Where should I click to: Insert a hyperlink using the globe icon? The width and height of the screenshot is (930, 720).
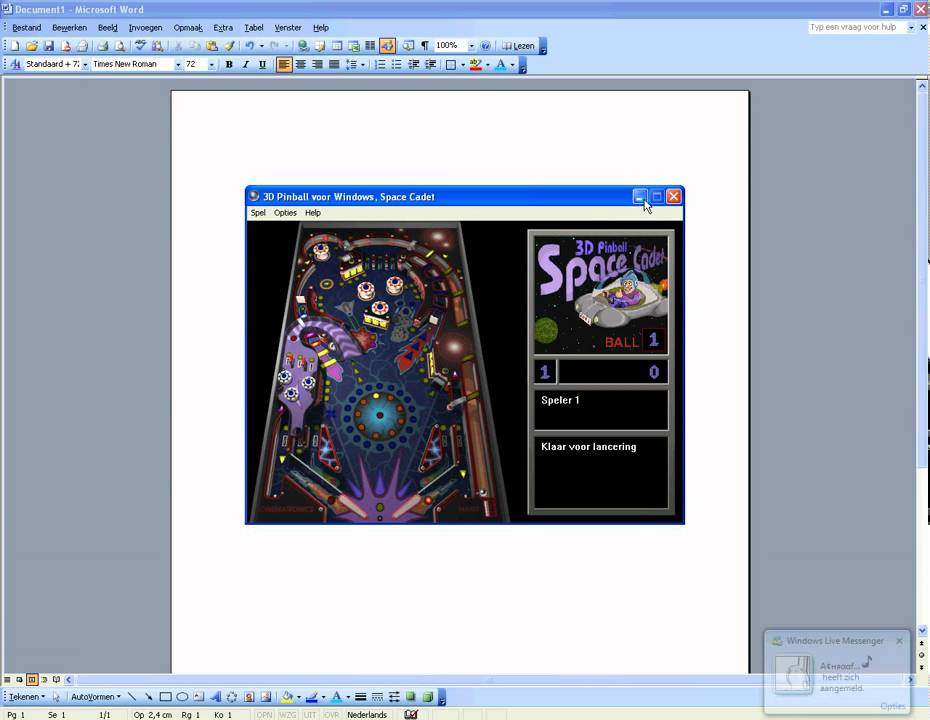pyautogui.click(x=303, y=46)
